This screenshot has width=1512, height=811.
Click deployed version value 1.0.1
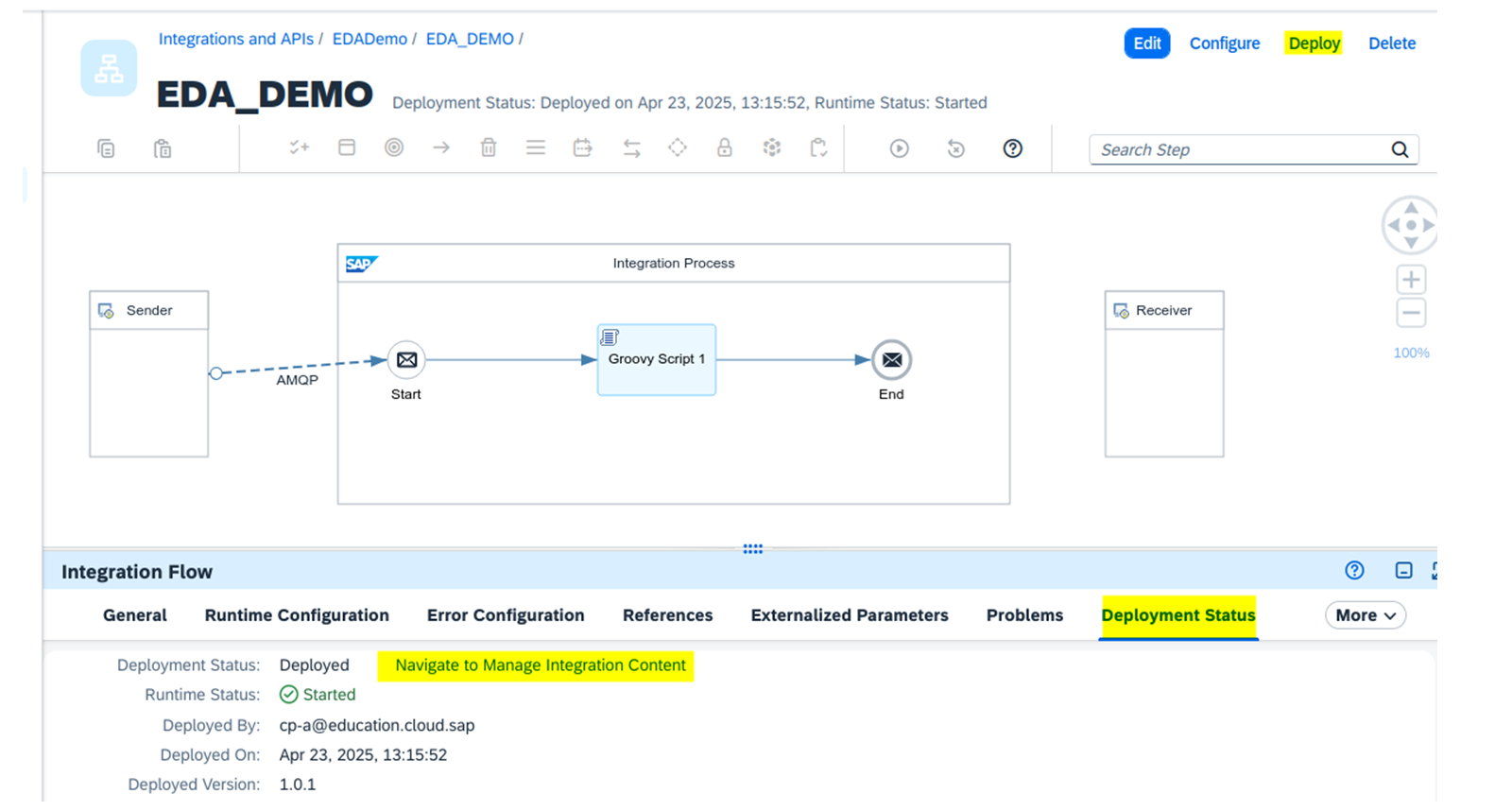click(298, 785)
